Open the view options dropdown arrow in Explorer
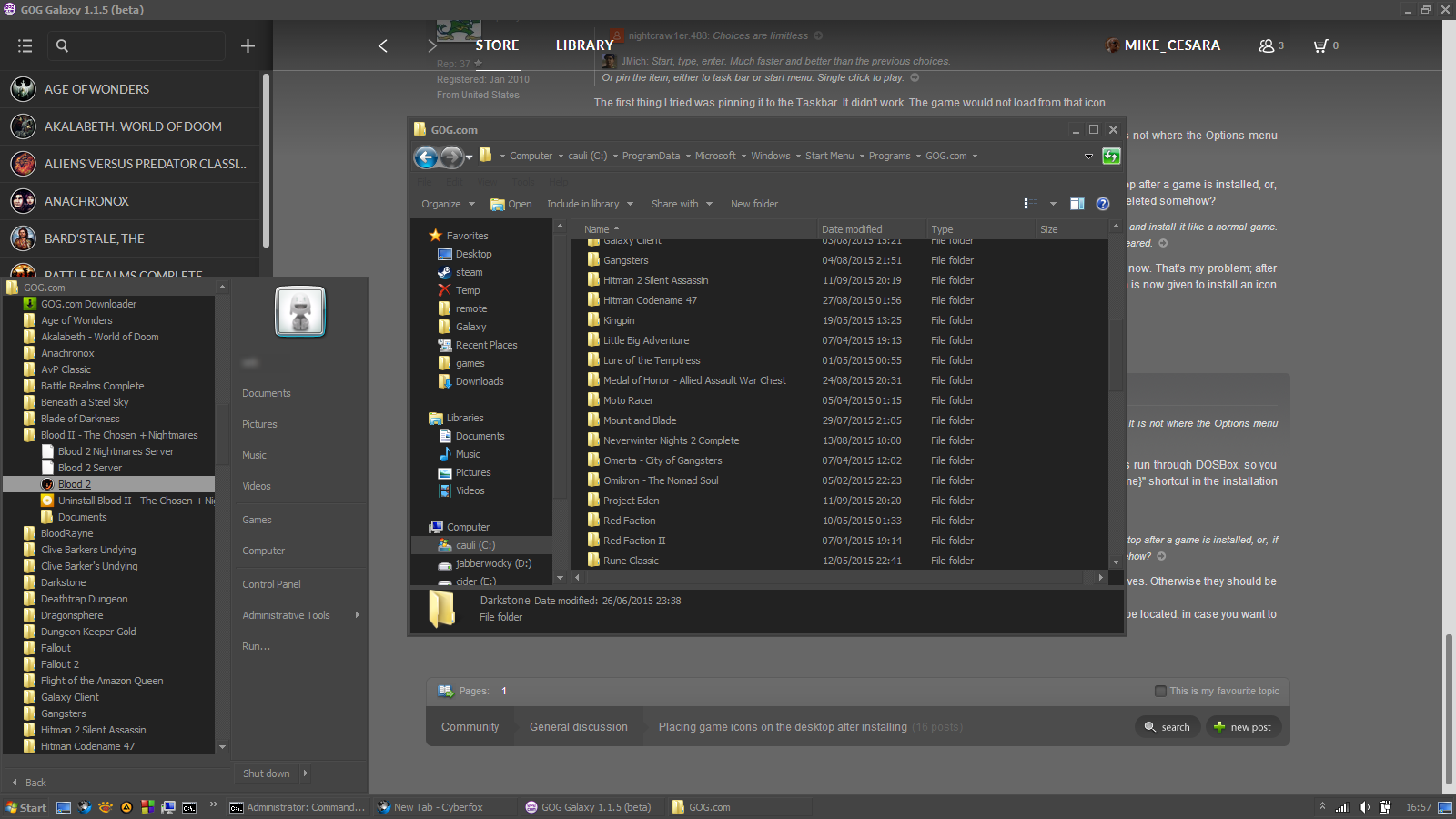 tap(1053, 204)
